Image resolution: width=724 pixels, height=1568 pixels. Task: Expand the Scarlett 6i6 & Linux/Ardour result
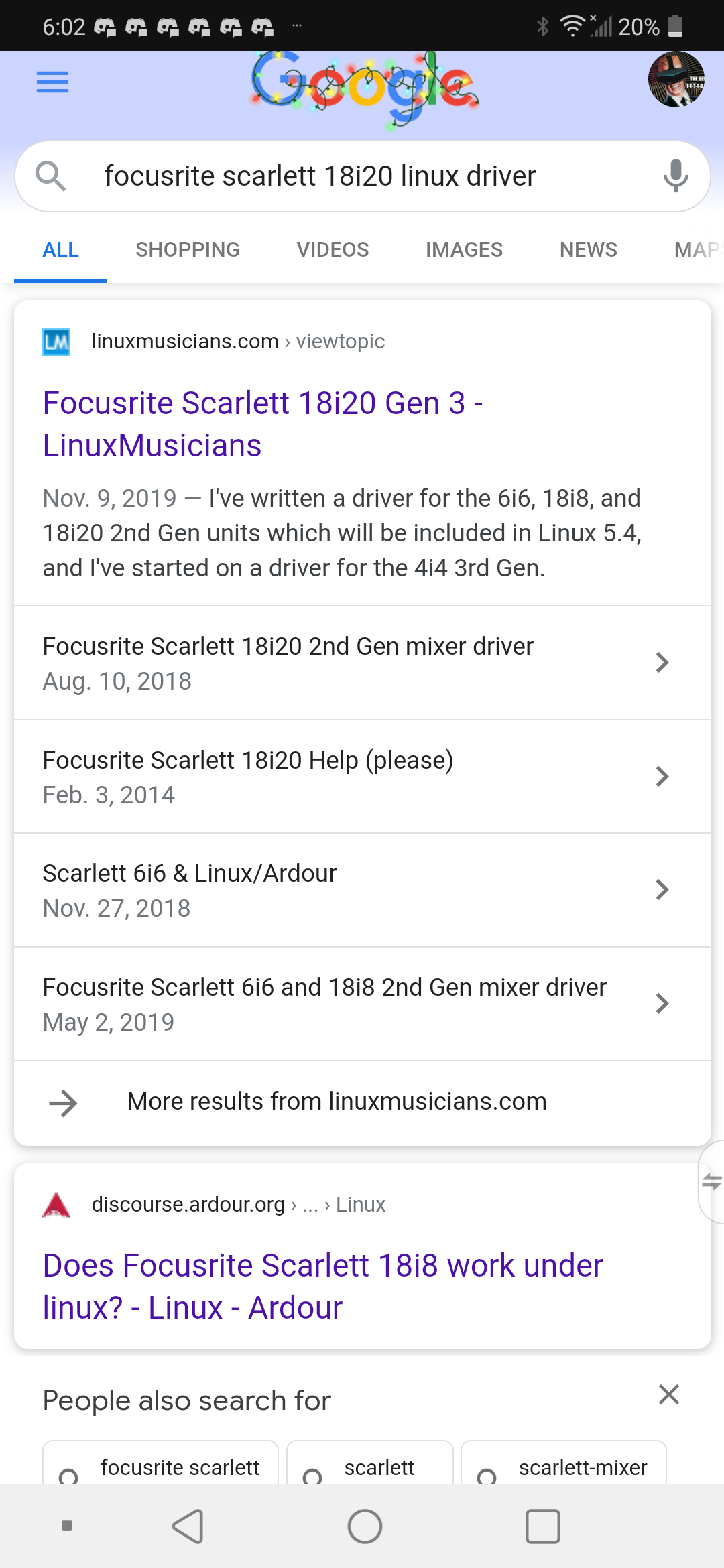click(362, 890)
